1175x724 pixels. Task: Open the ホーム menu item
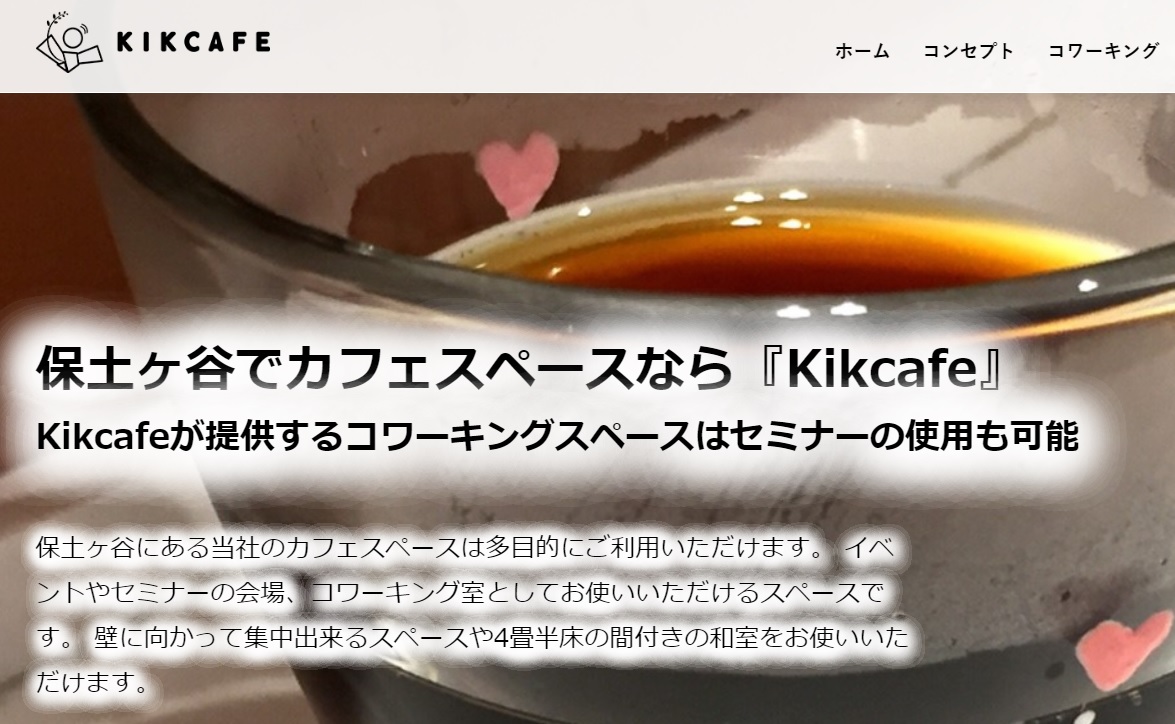click(x=862, y=51)
